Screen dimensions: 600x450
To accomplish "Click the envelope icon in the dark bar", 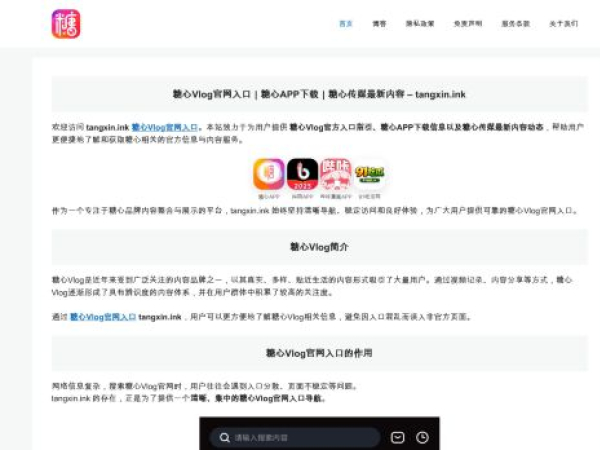I will point(397,437).
